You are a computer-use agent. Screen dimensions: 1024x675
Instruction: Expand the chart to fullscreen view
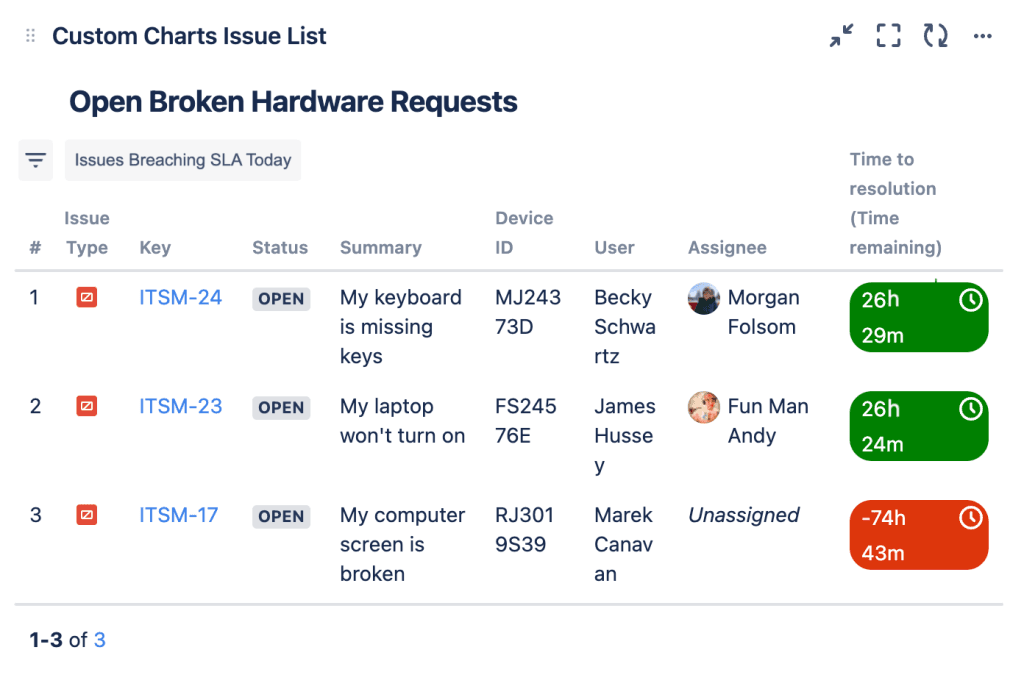888,36
